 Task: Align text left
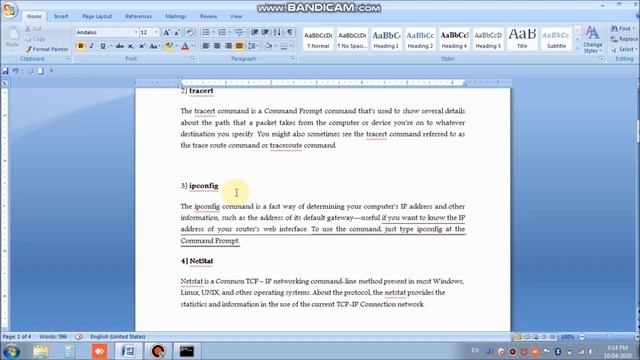tap(206, 46)
